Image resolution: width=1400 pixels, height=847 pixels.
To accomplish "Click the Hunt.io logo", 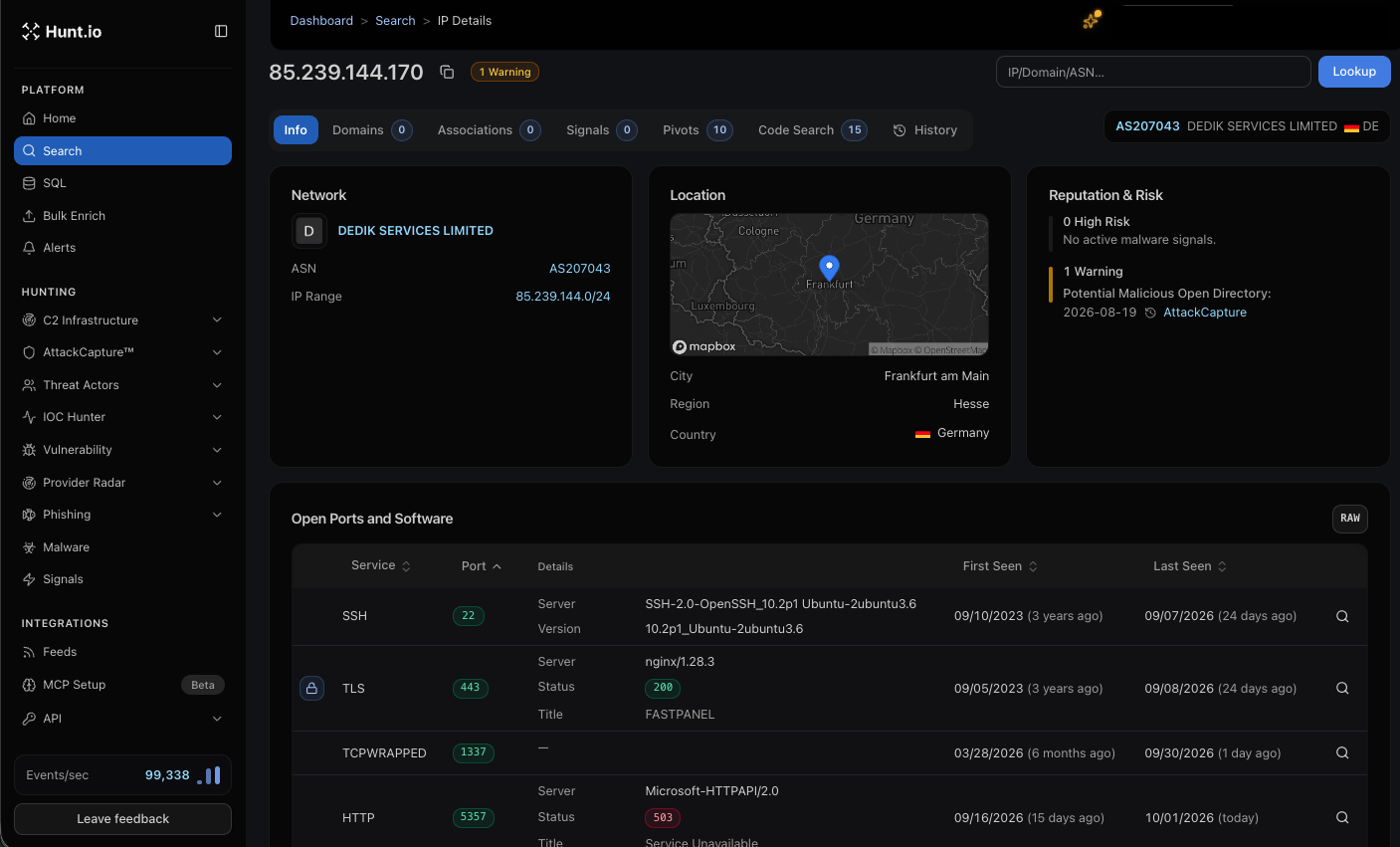I will point(62,32).
